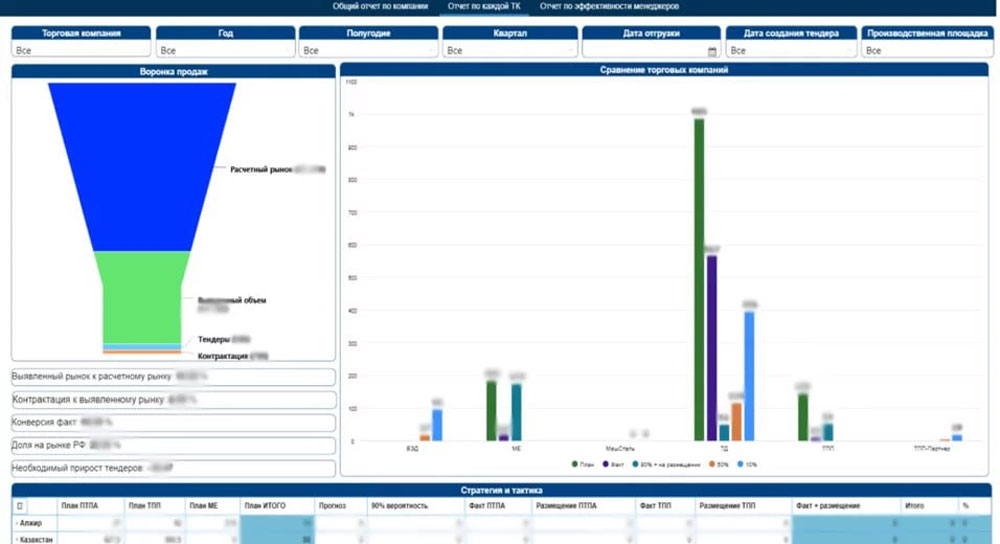Click dark purple Факт legend marker

(605, 464)
